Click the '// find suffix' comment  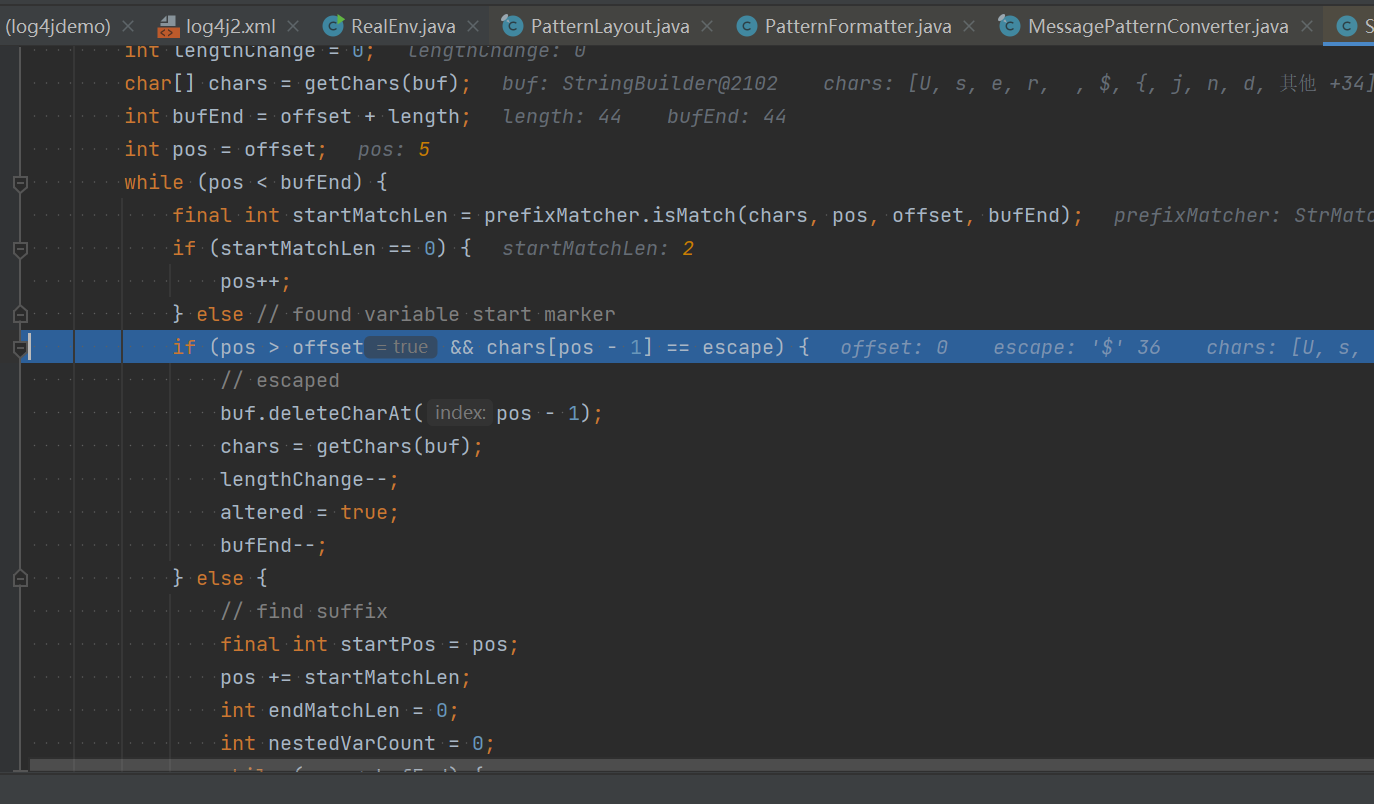point(304,611)
